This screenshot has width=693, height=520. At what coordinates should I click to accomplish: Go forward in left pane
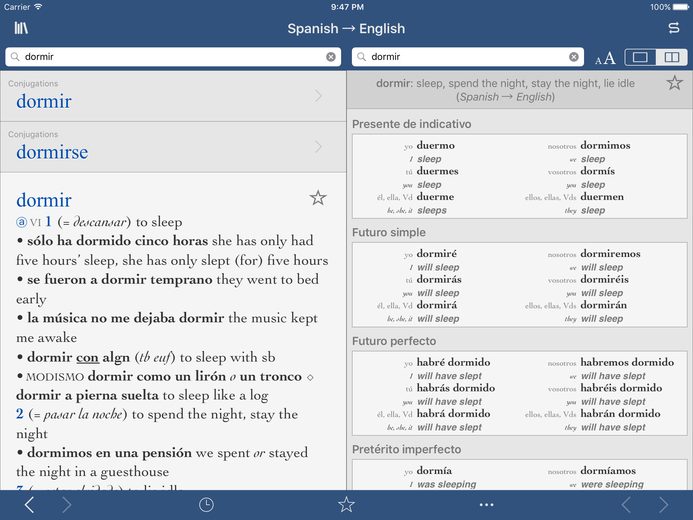(x=66, y=505)
